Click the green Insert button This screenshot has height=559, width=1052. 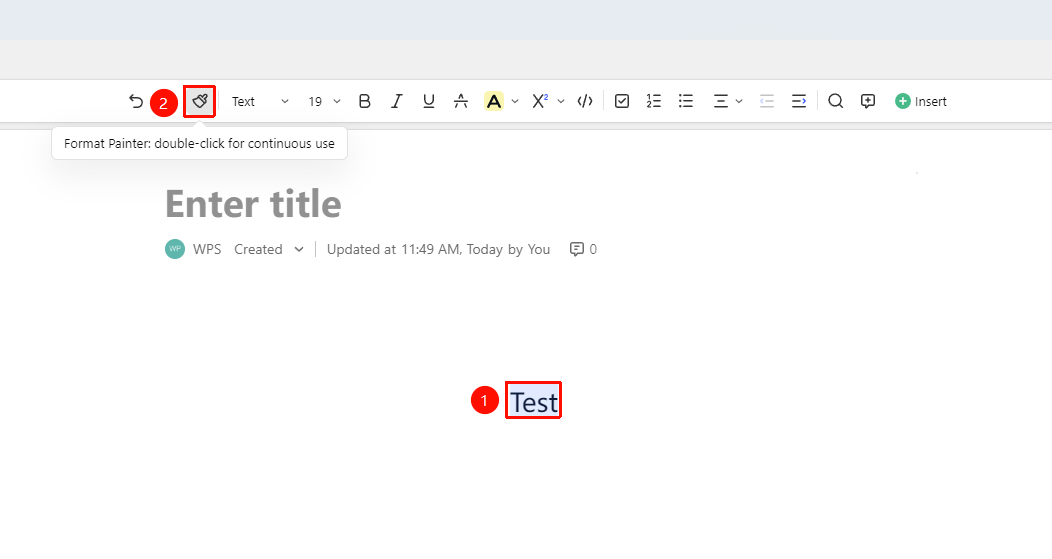[x=920, y=101]
